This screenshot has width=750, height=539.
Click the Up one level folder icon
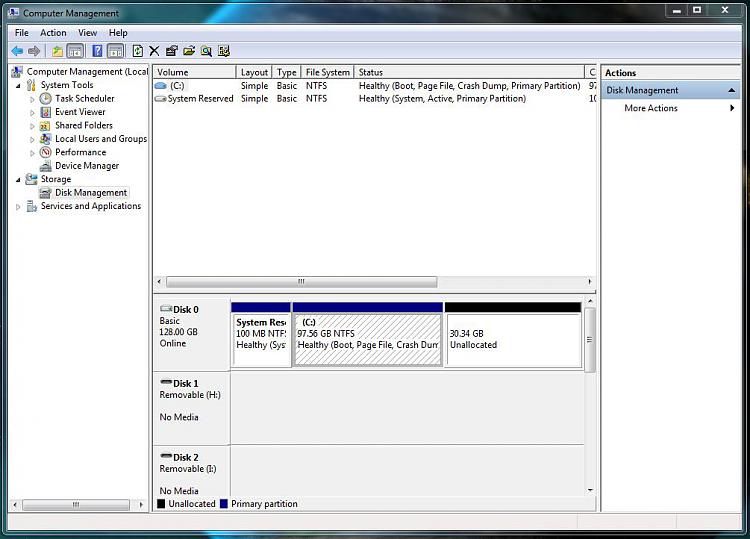point(57,51)
